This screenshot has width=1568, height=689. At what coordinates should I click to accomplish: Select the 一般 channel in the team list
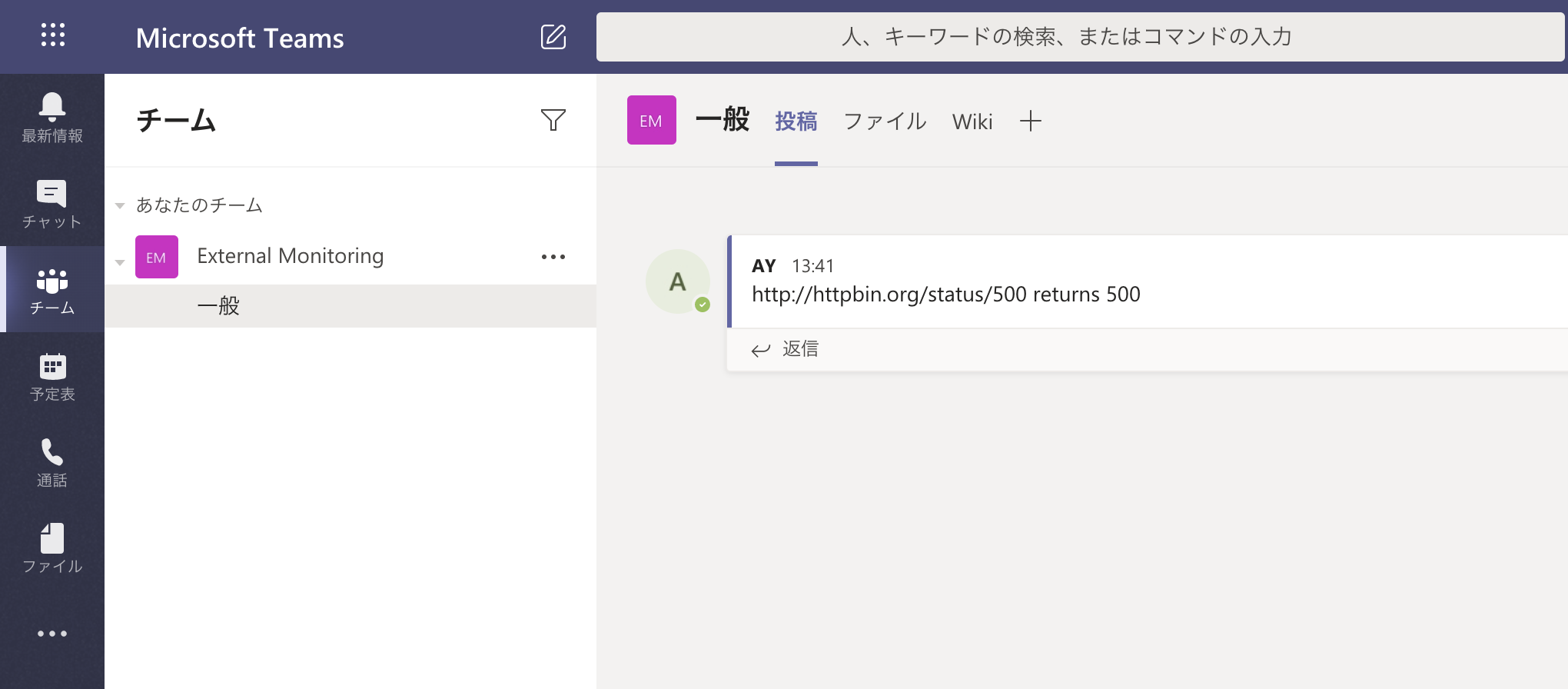(350, 306)
